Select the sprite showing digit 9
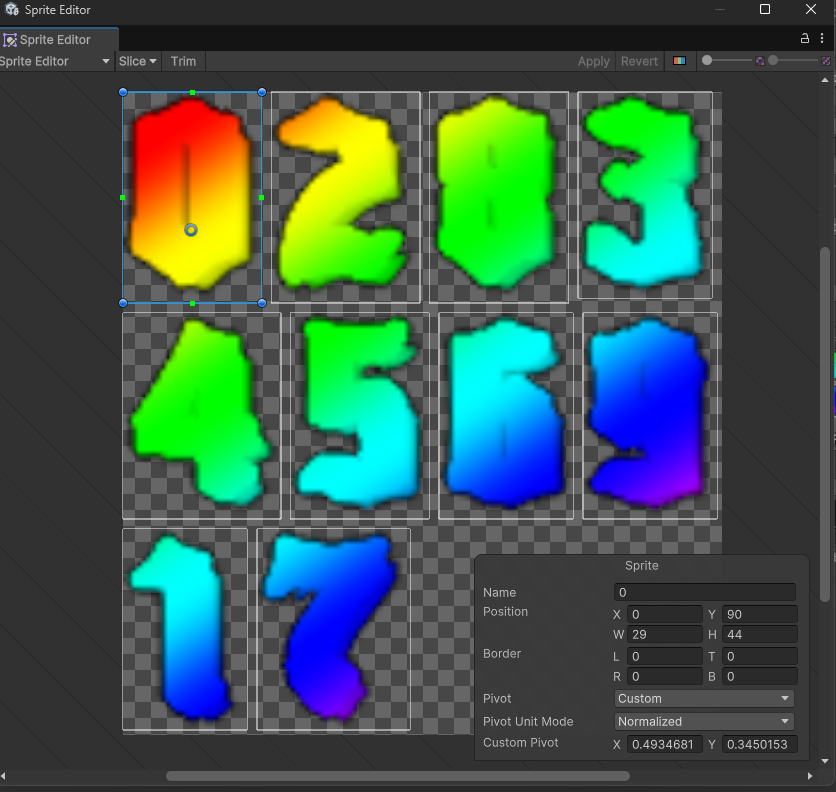Viewport: 836px width, 792px height. [650, 415]
